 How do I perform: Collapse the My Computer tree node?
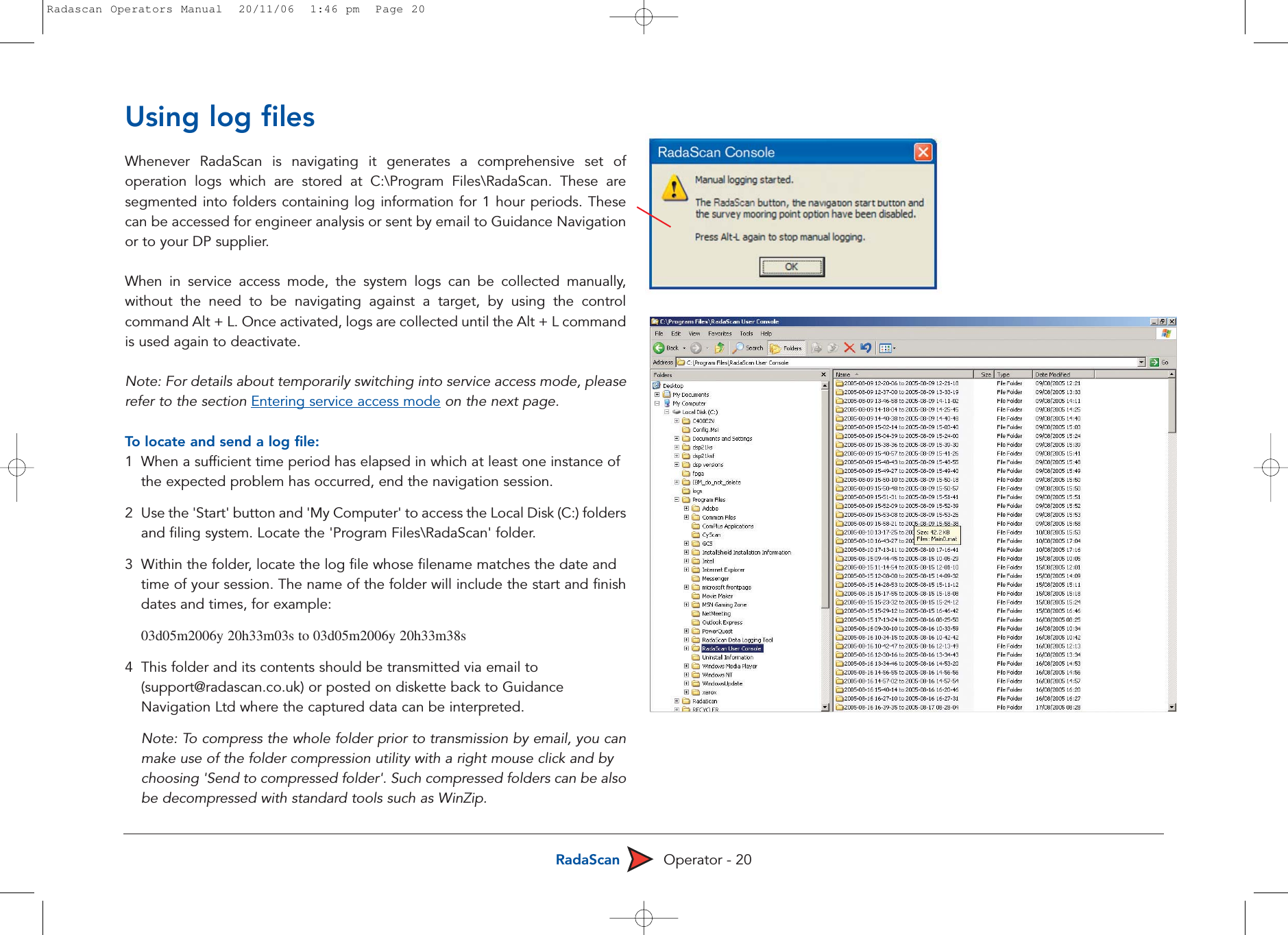[657, 404]
